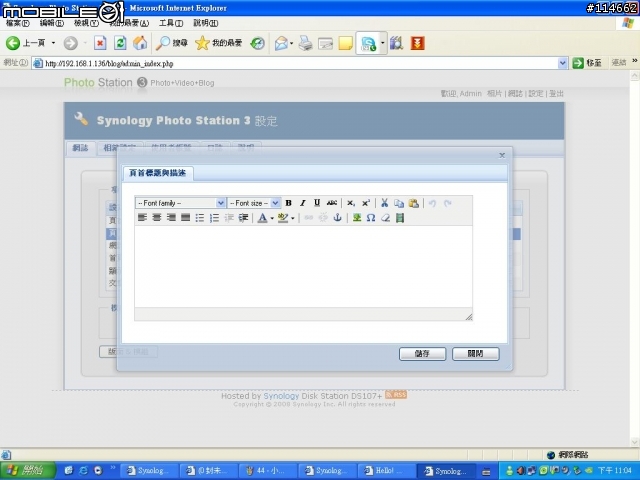Insert an anchor
This screenshot has width=640, height=480.
click(x=337, y=218)
